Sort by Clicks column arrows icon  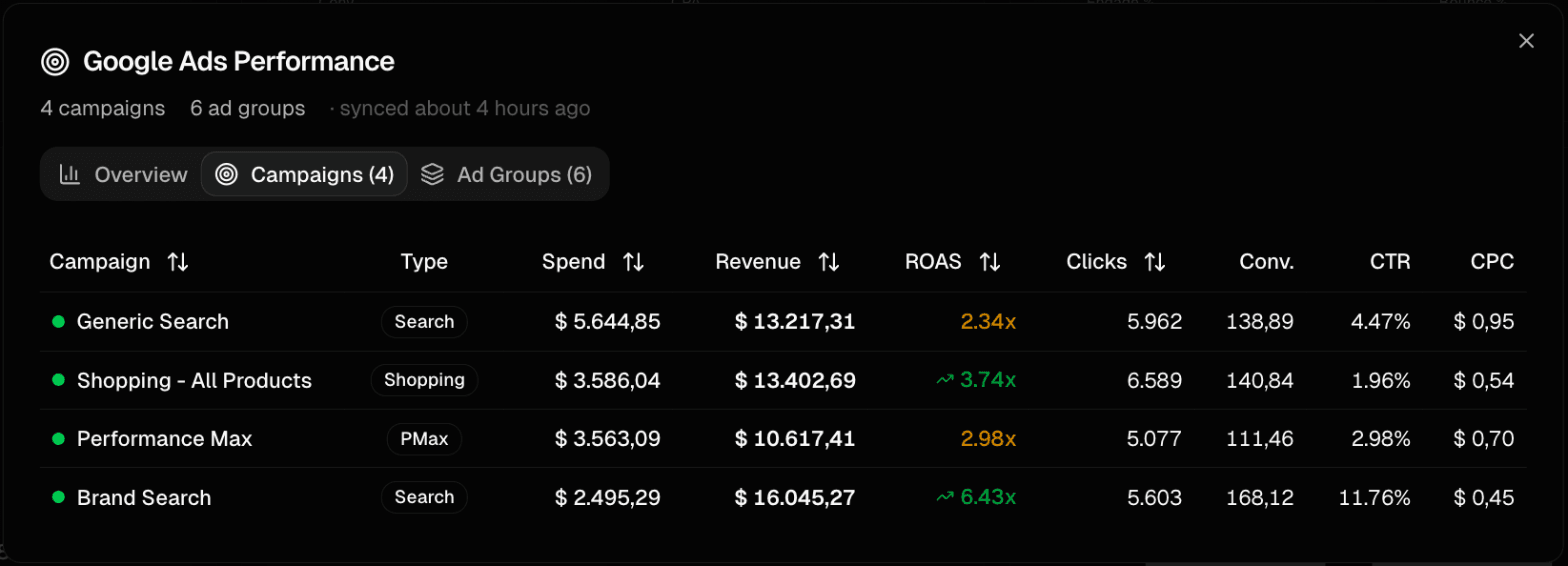tap(1155, 262)
